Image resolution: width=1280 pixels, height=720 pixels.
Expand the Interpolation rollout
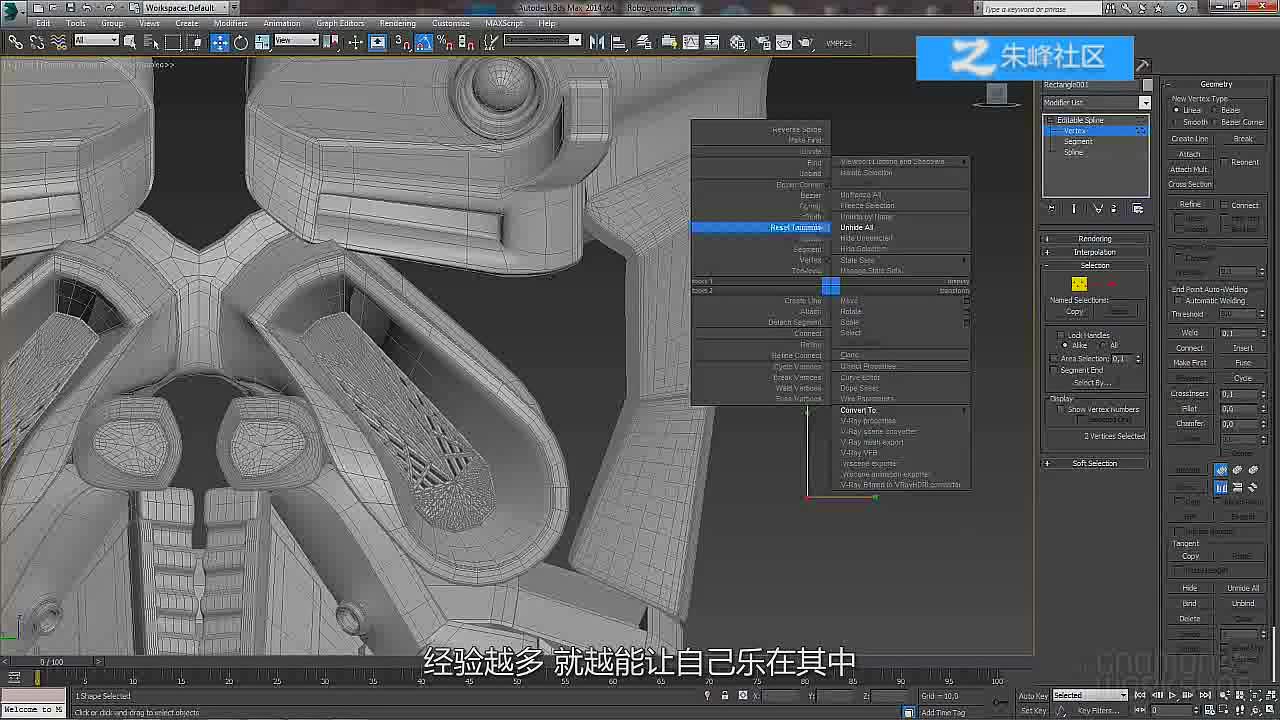pyautogui.click(x=1094, y=252)
